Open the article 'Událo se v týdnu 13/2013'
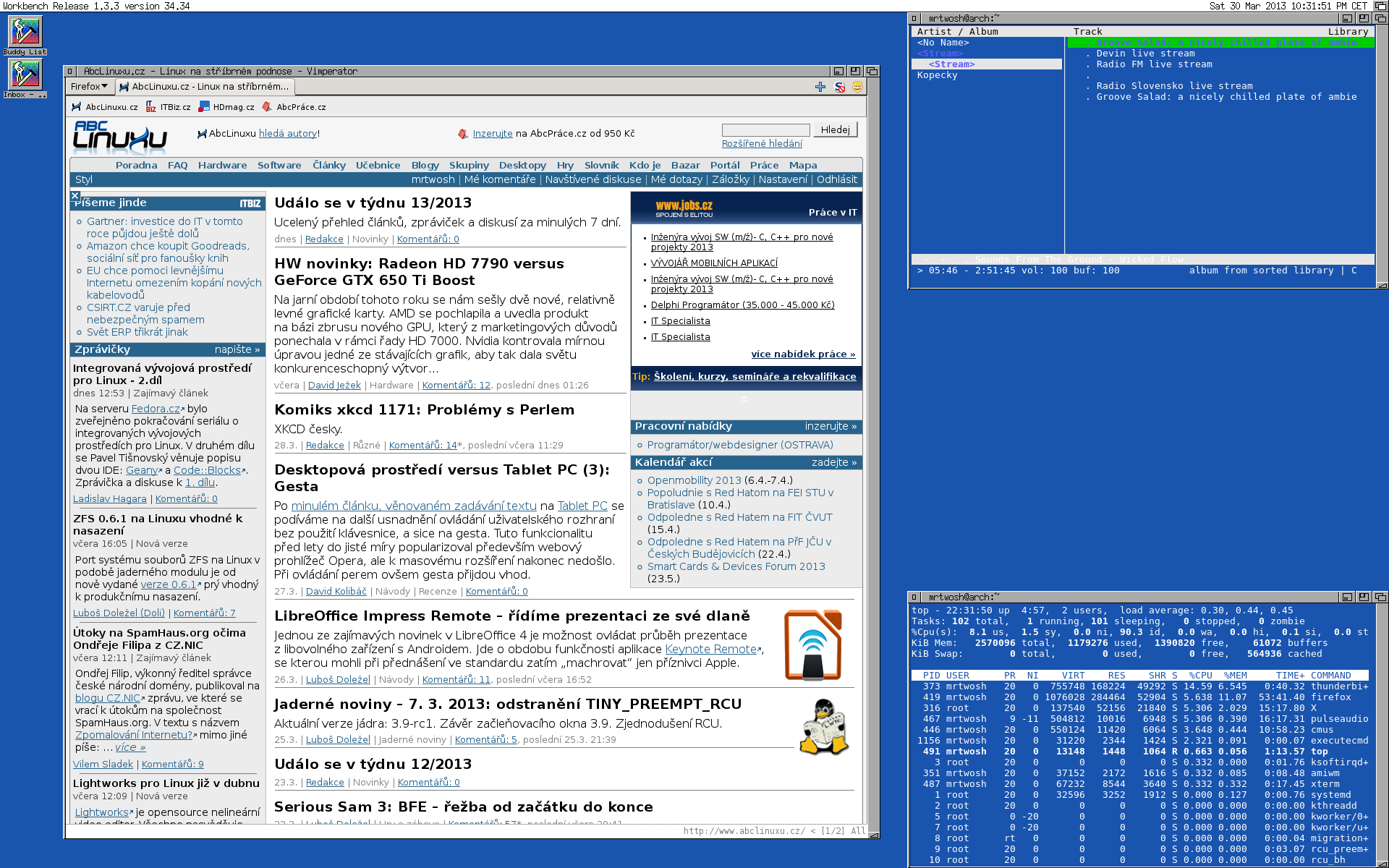This screenshot has width=1389, height=868. 373,203
